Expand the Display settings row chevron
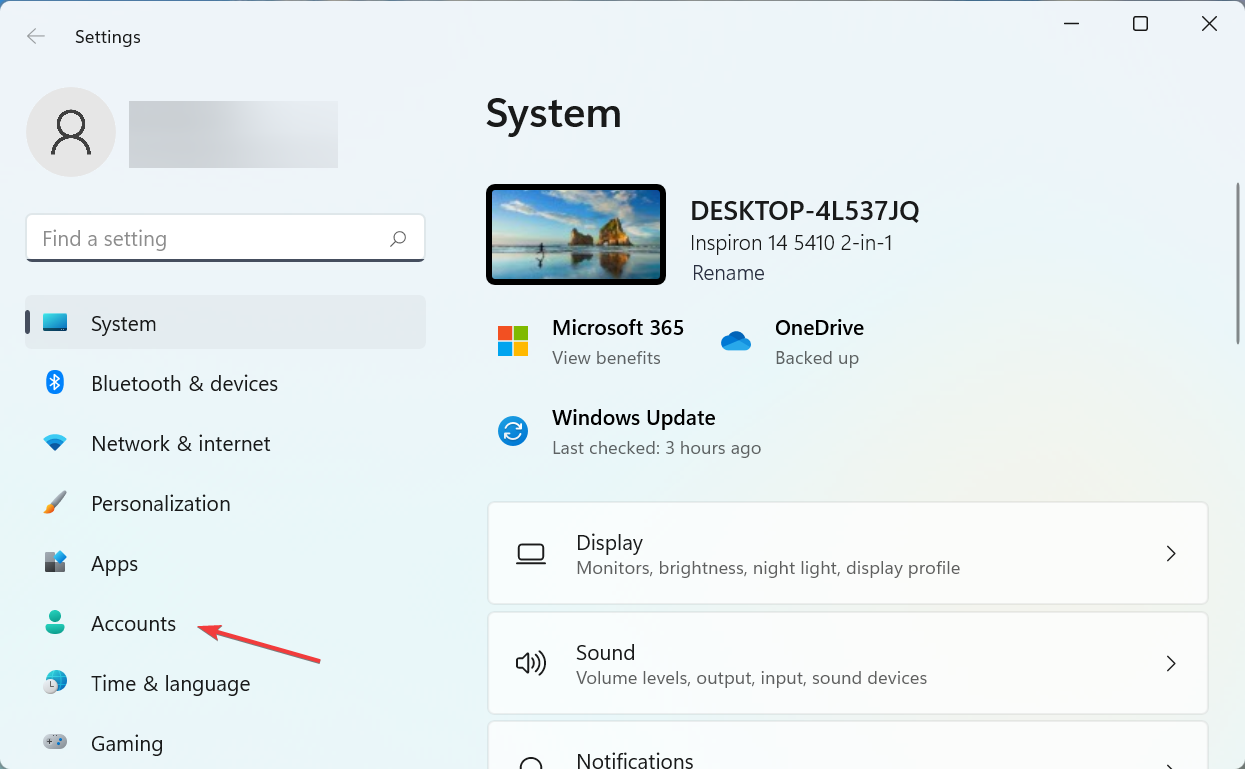This screenshot has width=1245, height=769. click(x=1170, y=553)
